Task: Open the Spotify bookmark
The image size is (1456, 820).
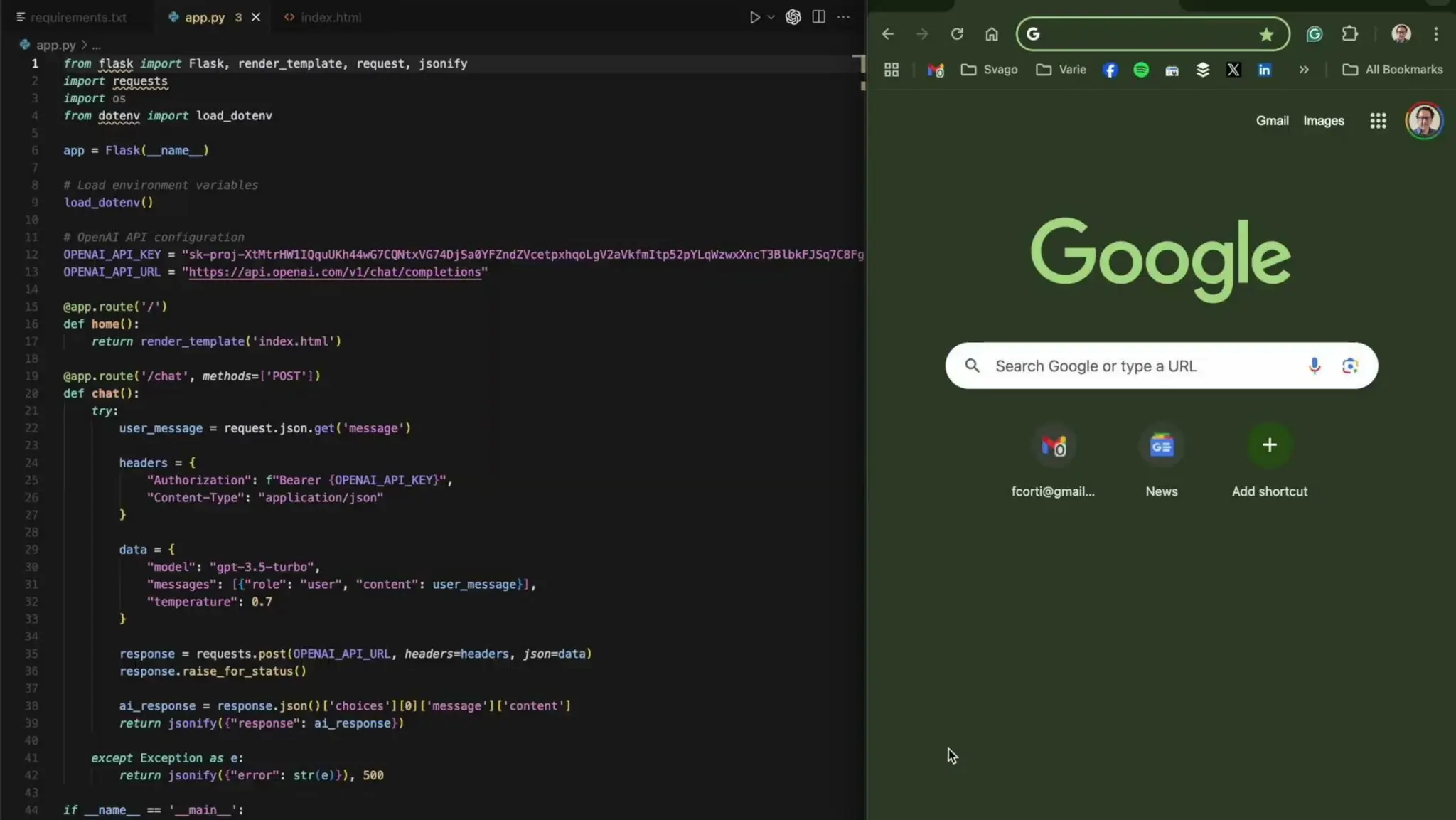Action: pyautogui.click(x=1141, y=70)
